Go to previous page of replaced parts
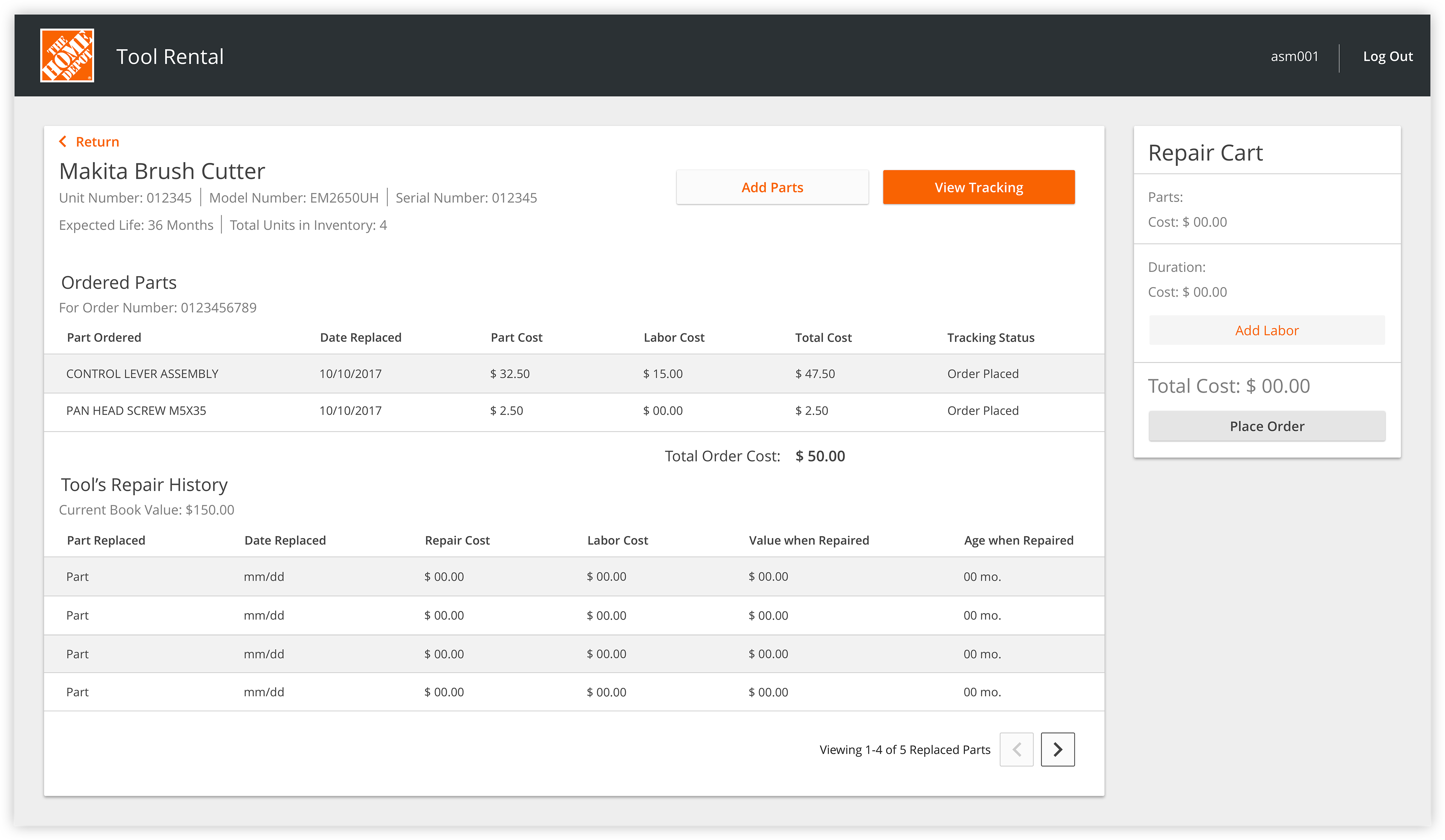 coord(1016,749)
